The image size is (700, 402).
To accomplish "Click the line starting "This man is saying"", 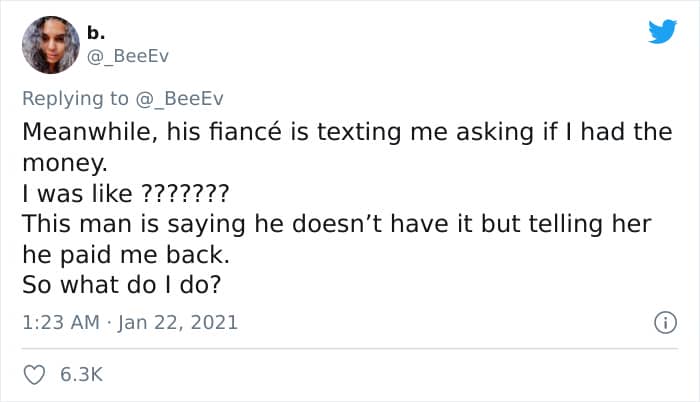I will tap(336, 222).
